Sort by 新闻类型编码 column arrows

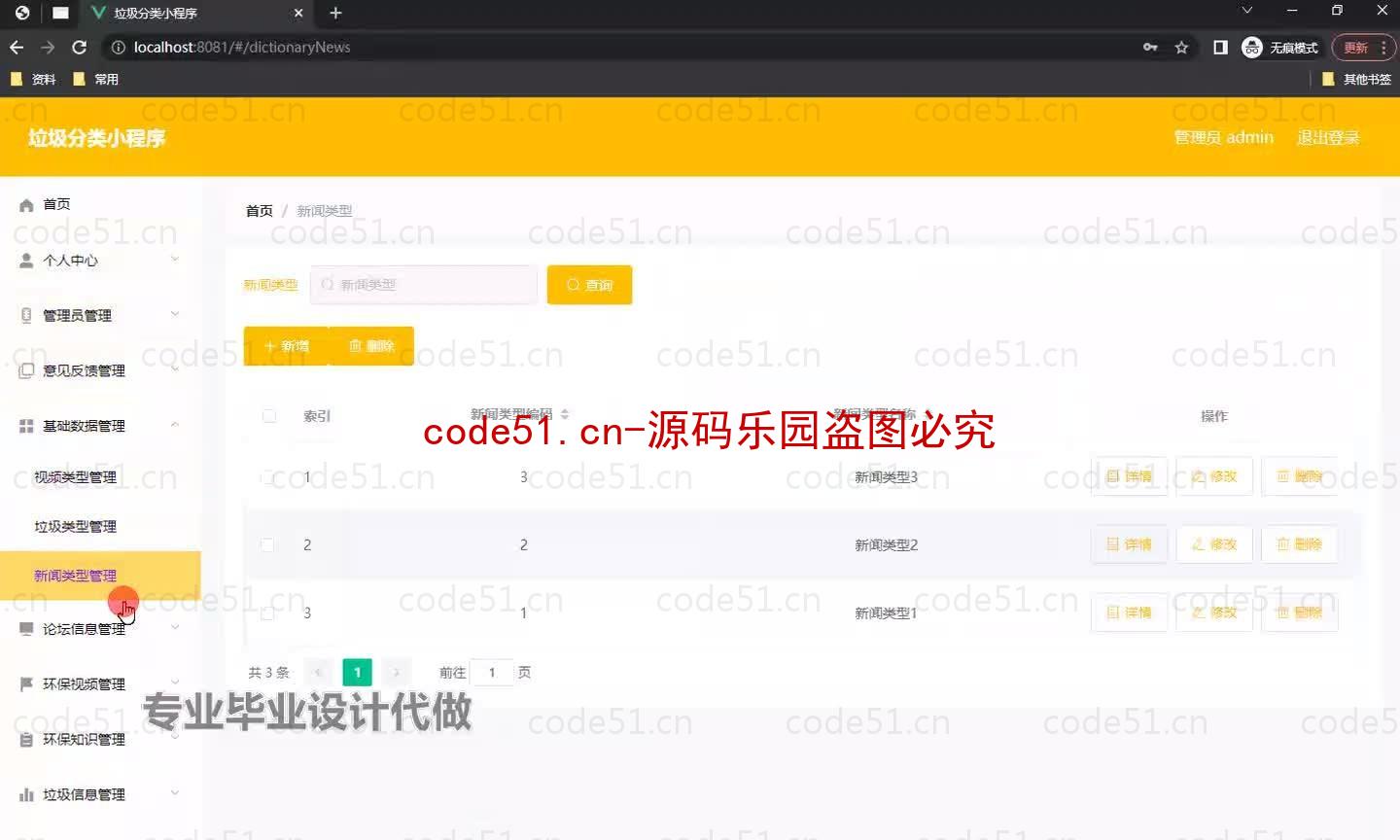tap(565, 414)
